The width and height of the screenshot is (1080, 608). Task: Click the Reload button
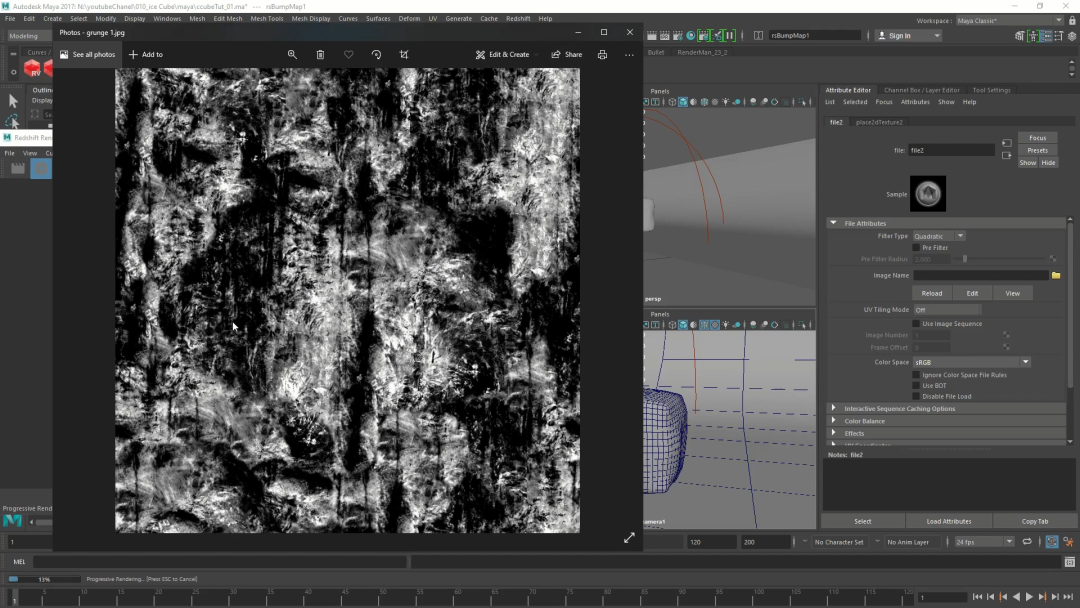pyautogui.click(x=931, y=293)
